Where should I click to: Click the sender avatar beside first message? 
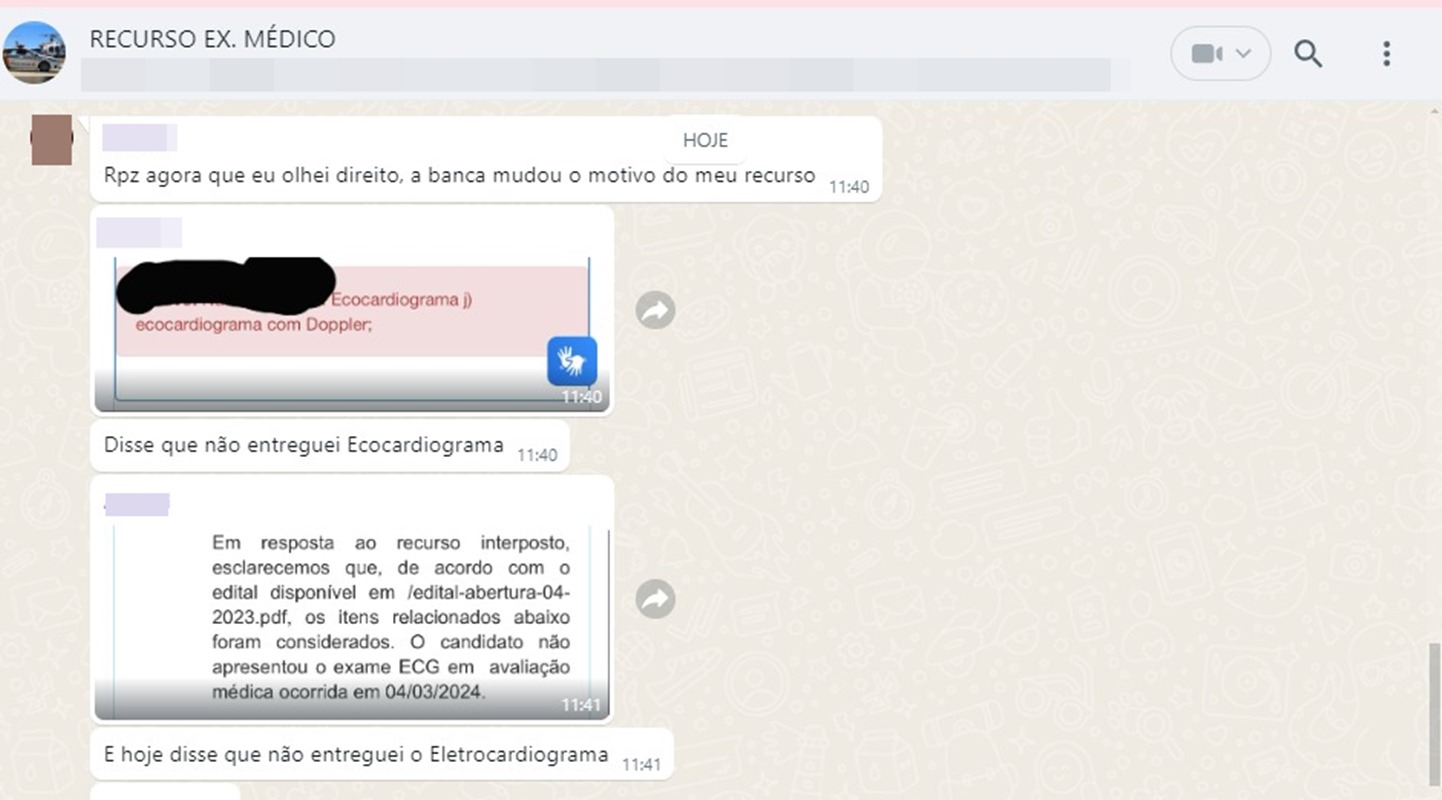(x=51, y=140)
